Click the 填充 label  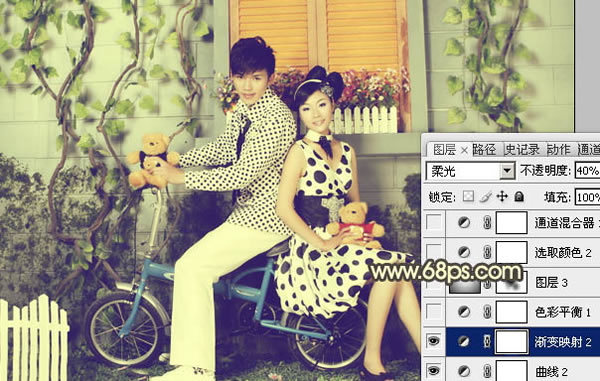click(557, 197)
